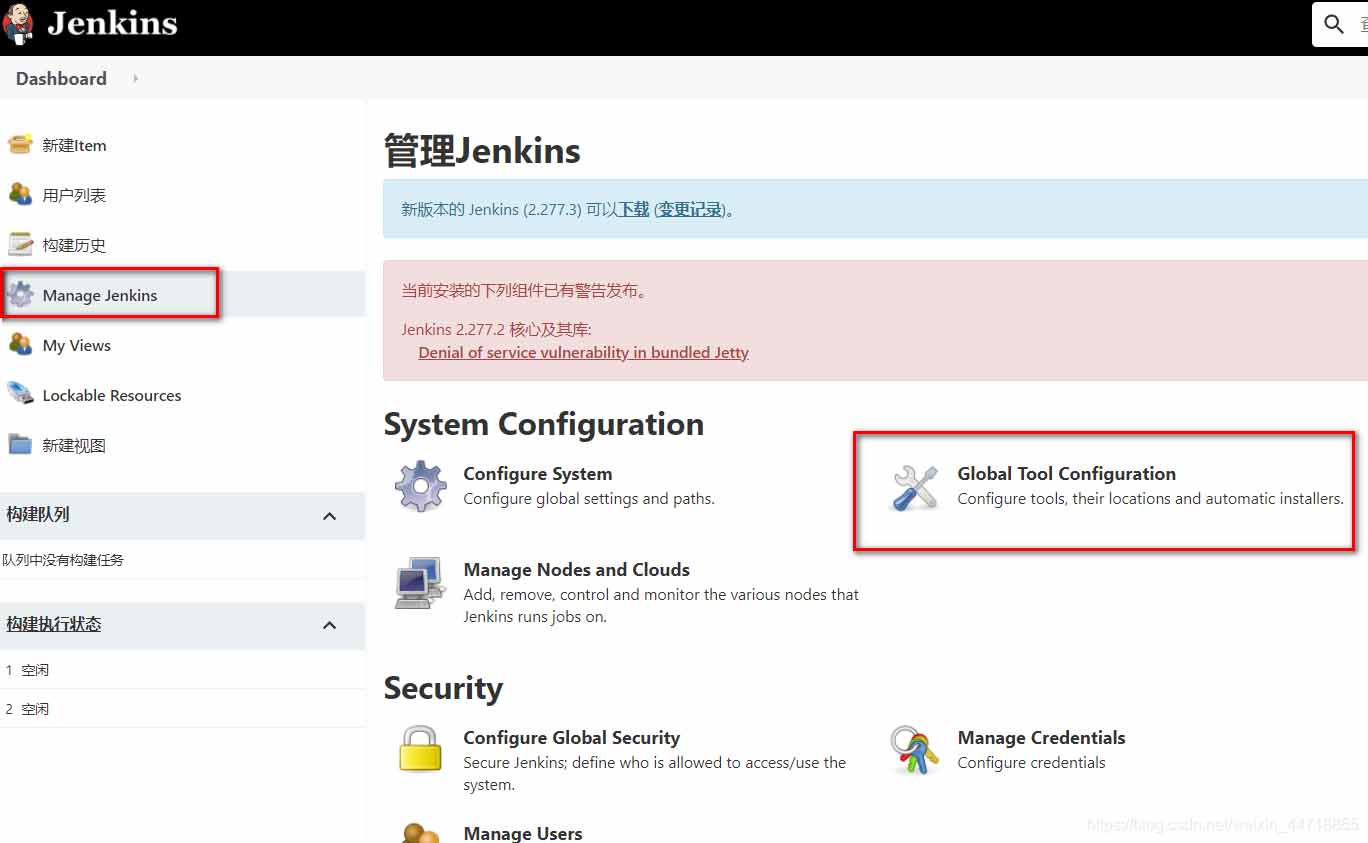Viewport: 1368px width, 843px height.
Task: Open the 变更记录 changelog link
Action: (690, 209)
